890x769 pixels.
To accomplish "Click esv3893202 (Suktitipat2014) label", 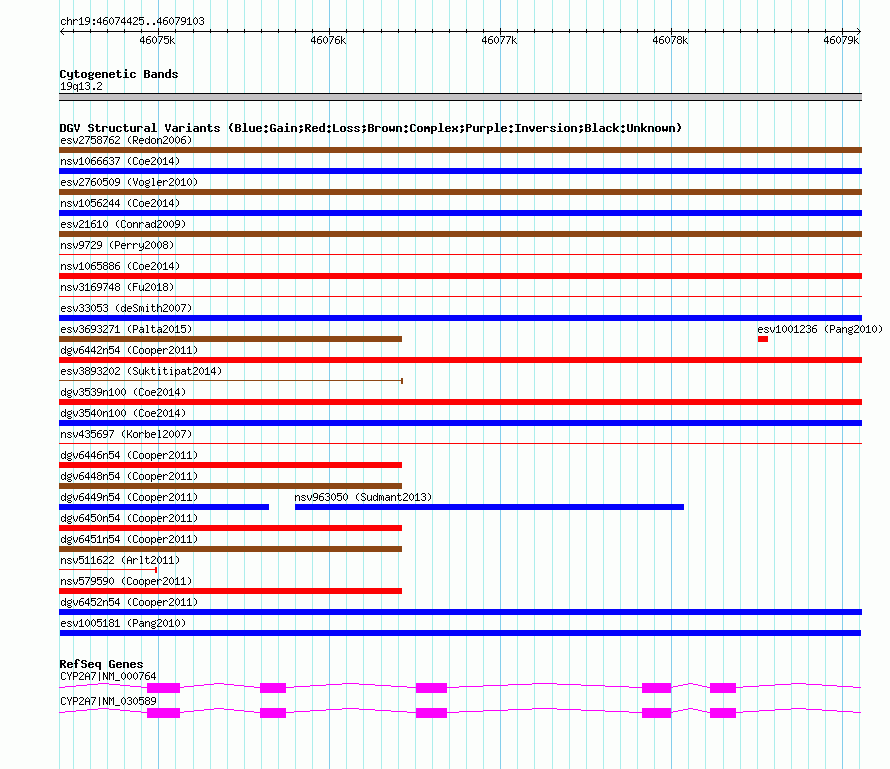I will tap(141, 371).
